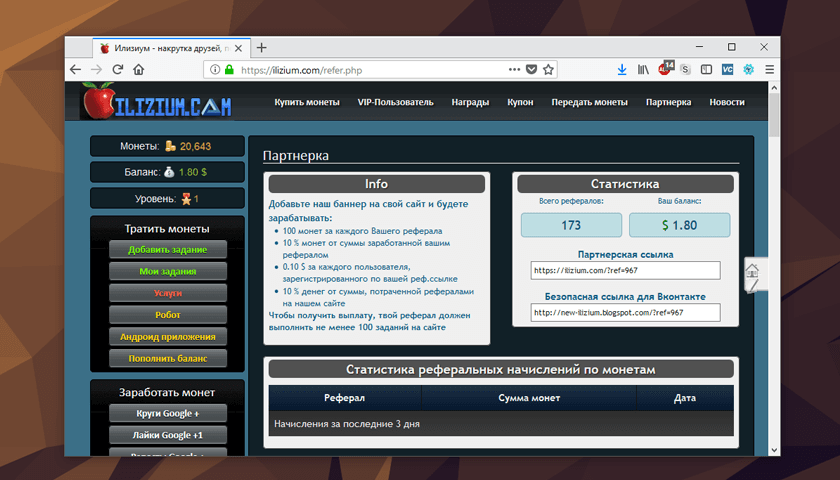Click the browser address bar URL
840x480 pixels.
[x=302, y=70]
